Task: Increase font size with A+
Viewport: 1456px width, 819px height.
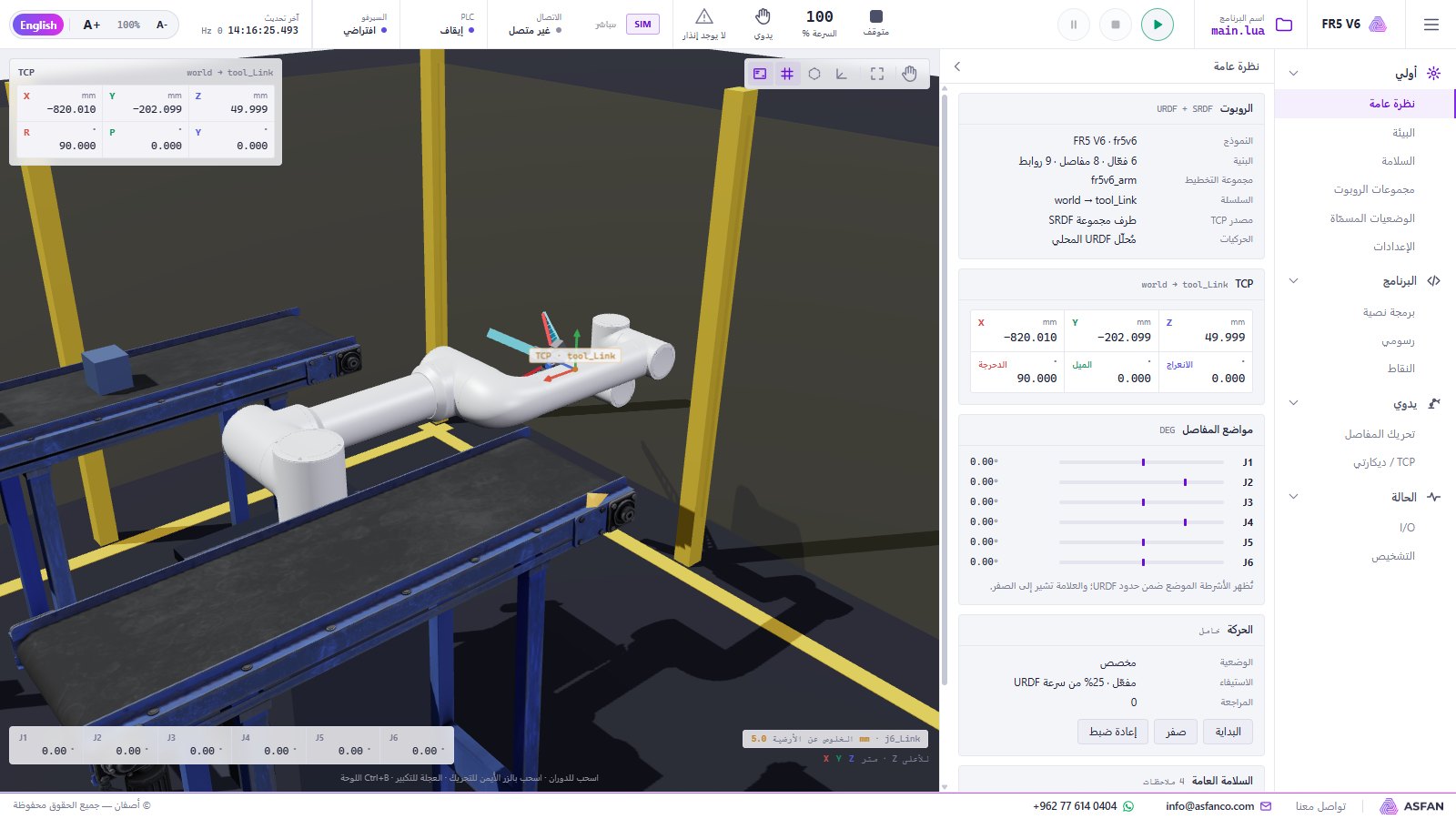Action: coord(92,25)
